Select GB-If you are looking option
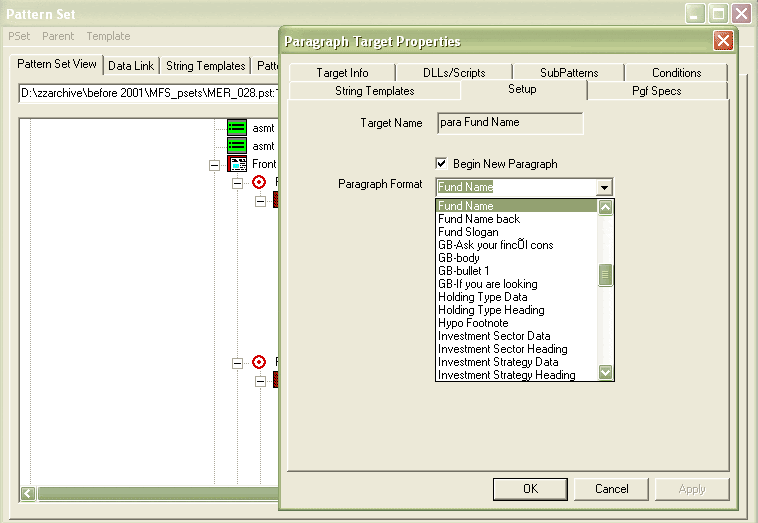This screenshot has width=758, height=523. pyautogui.click(x=517, y=284)
